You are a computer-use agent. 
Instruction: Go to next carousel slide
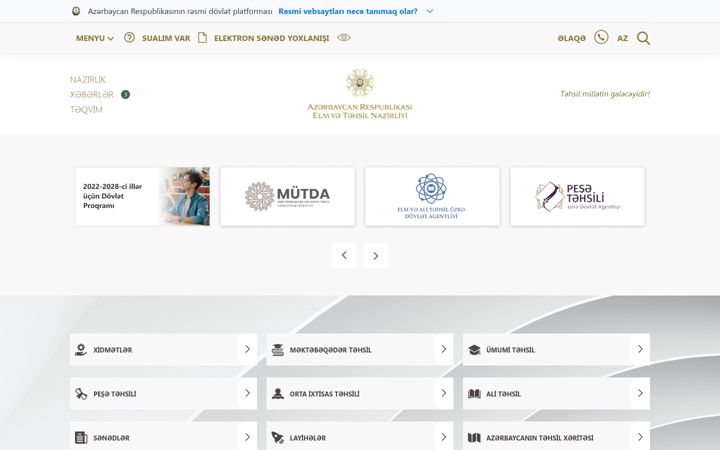point(376,255)
